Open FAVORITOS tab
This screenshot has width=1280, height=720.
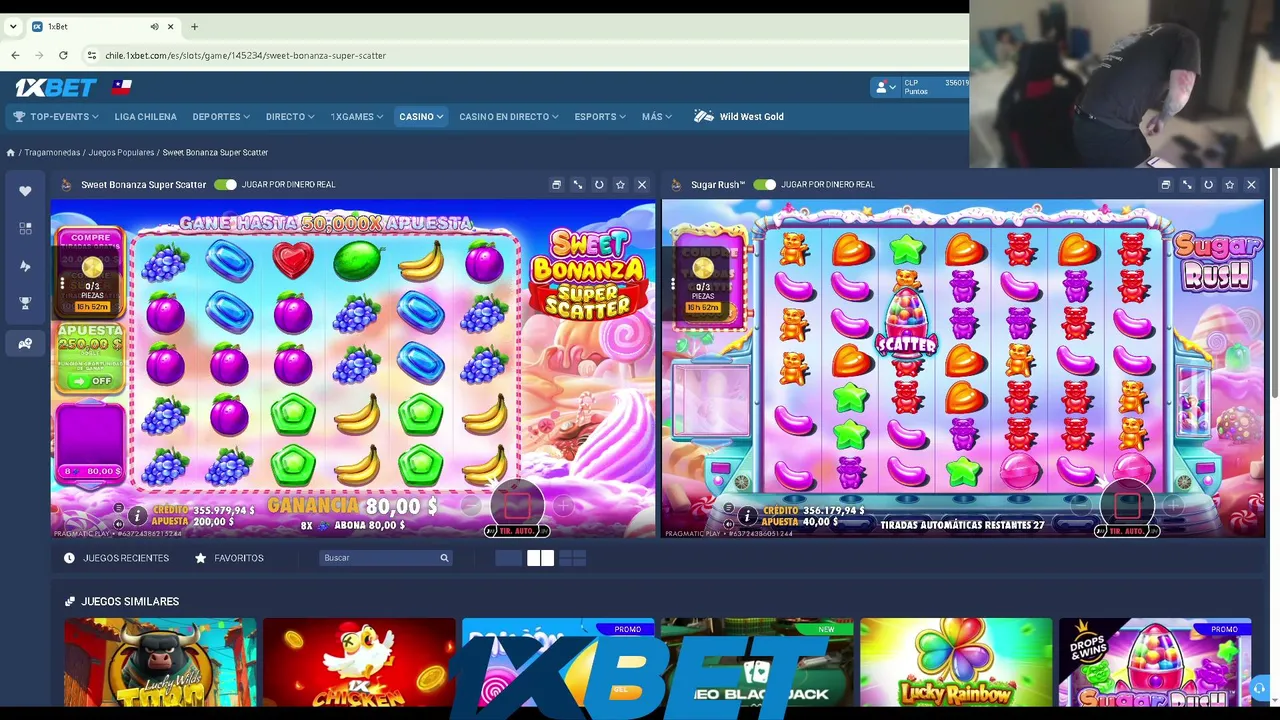[229, 558]
